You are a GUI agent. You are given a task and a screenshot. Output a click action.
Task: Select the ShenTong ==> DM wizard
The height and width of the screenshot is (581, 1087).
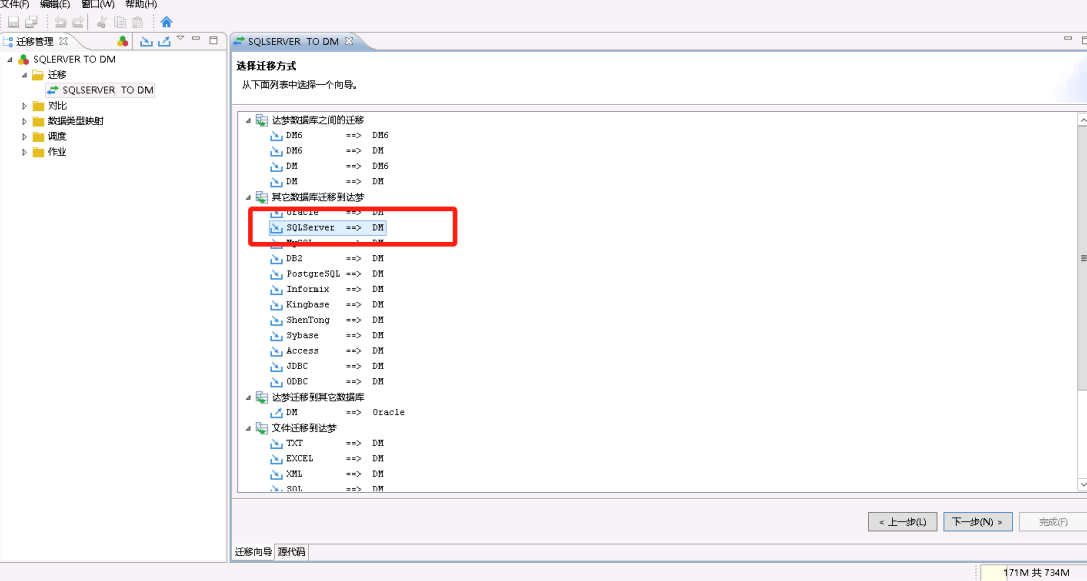pyautogui.click(x=327, y=320)
